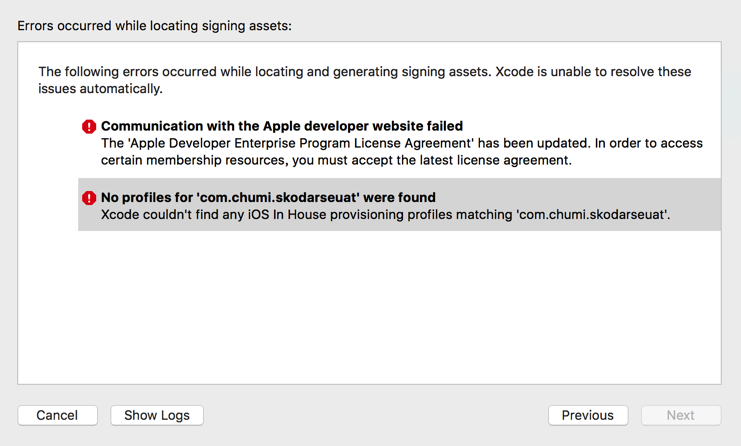
Task: Select the 'Communication with the Apple developer website failed' heading
Action: (x=281, y=127)
